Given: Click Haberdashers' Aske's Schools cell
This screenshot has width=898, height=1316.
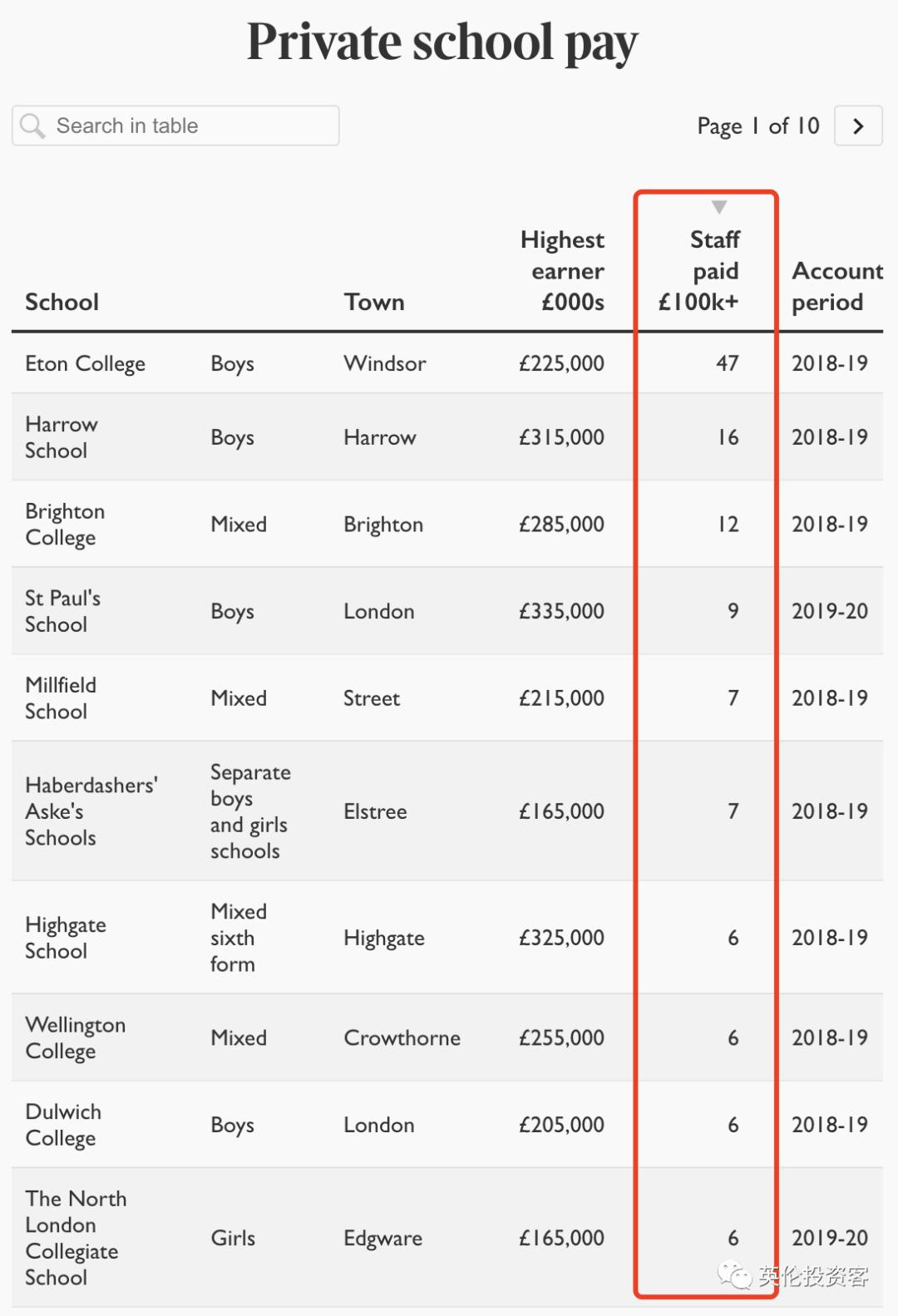Looking at the screenshot, I should tap(91, 811).
